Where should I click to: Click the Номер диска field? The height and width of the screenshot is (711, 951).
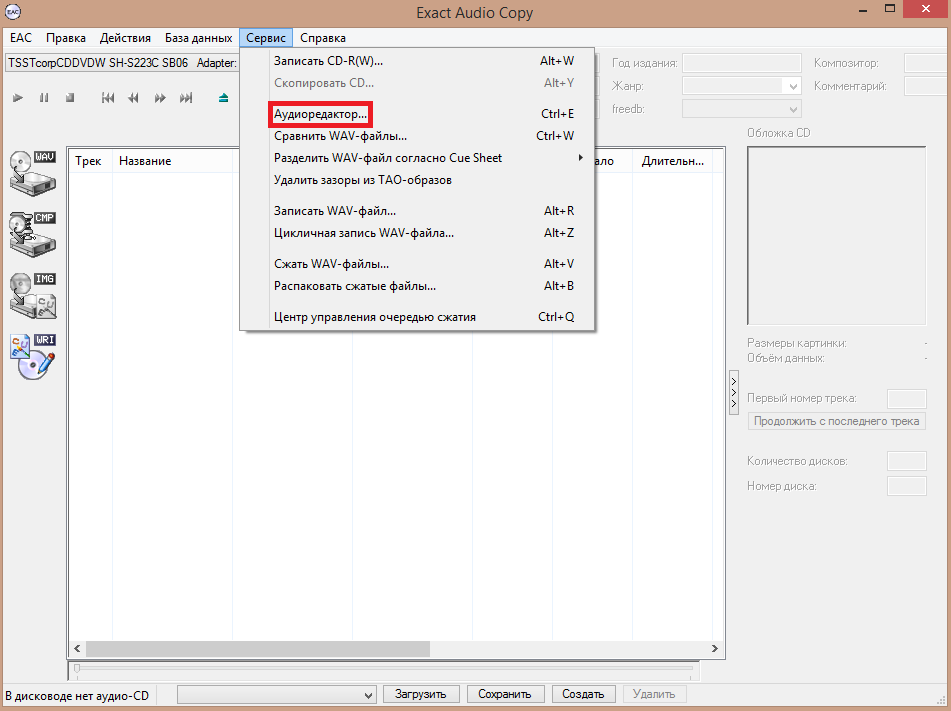point(907,486)
